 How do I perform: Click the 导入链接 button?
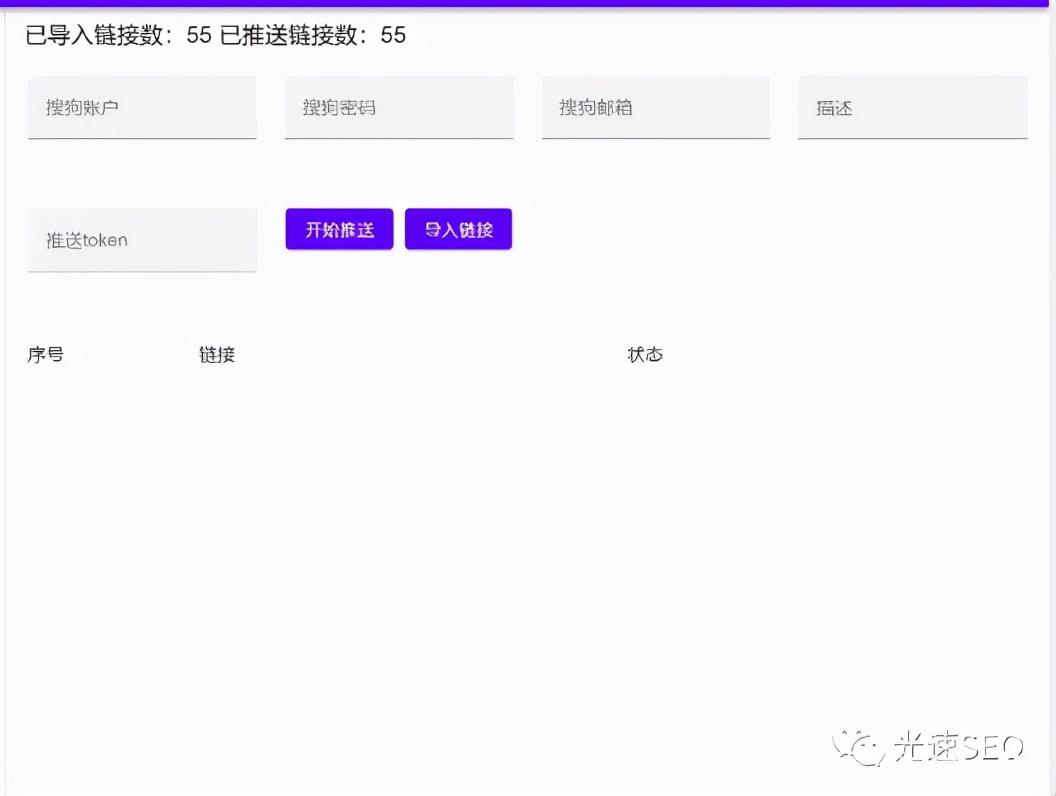click(459, 230)
